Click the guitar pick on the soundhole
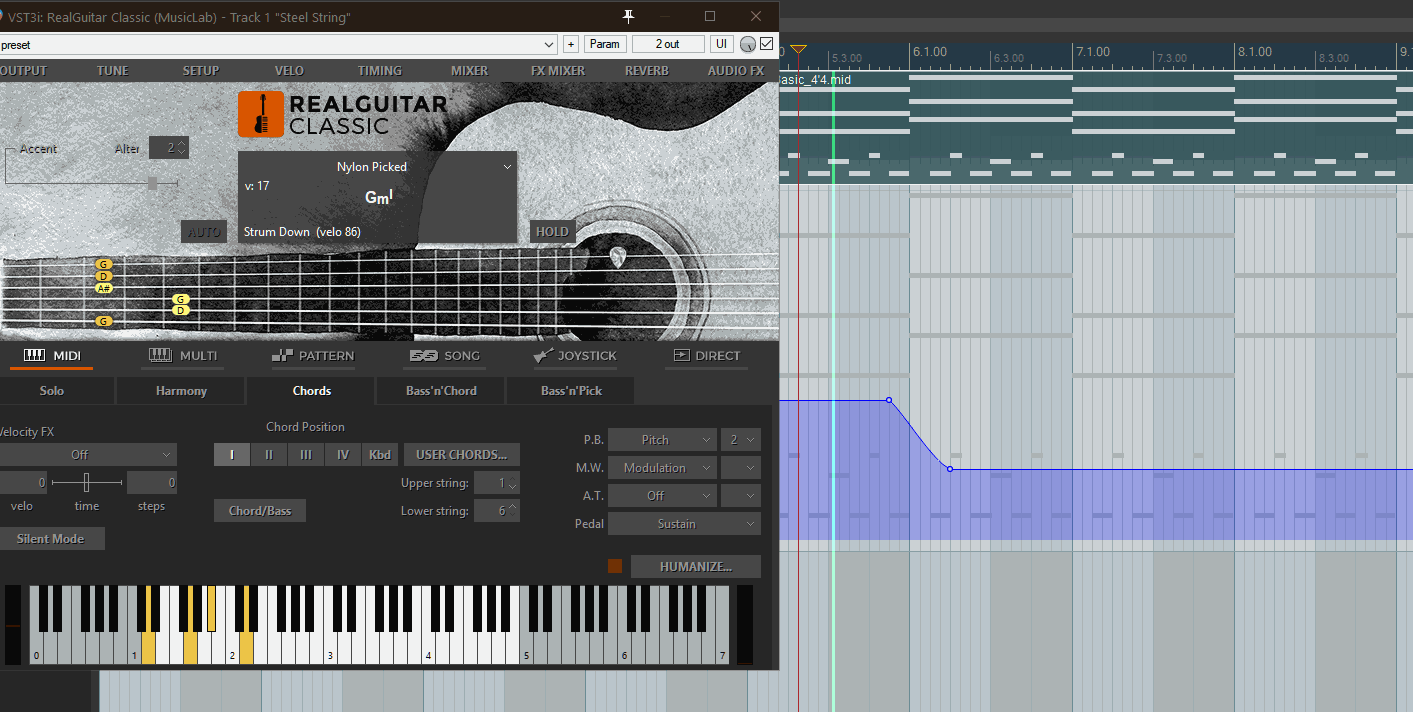The width and height of the screenshot is (1413, 712). pyautogui.click(x=618, y=256)
